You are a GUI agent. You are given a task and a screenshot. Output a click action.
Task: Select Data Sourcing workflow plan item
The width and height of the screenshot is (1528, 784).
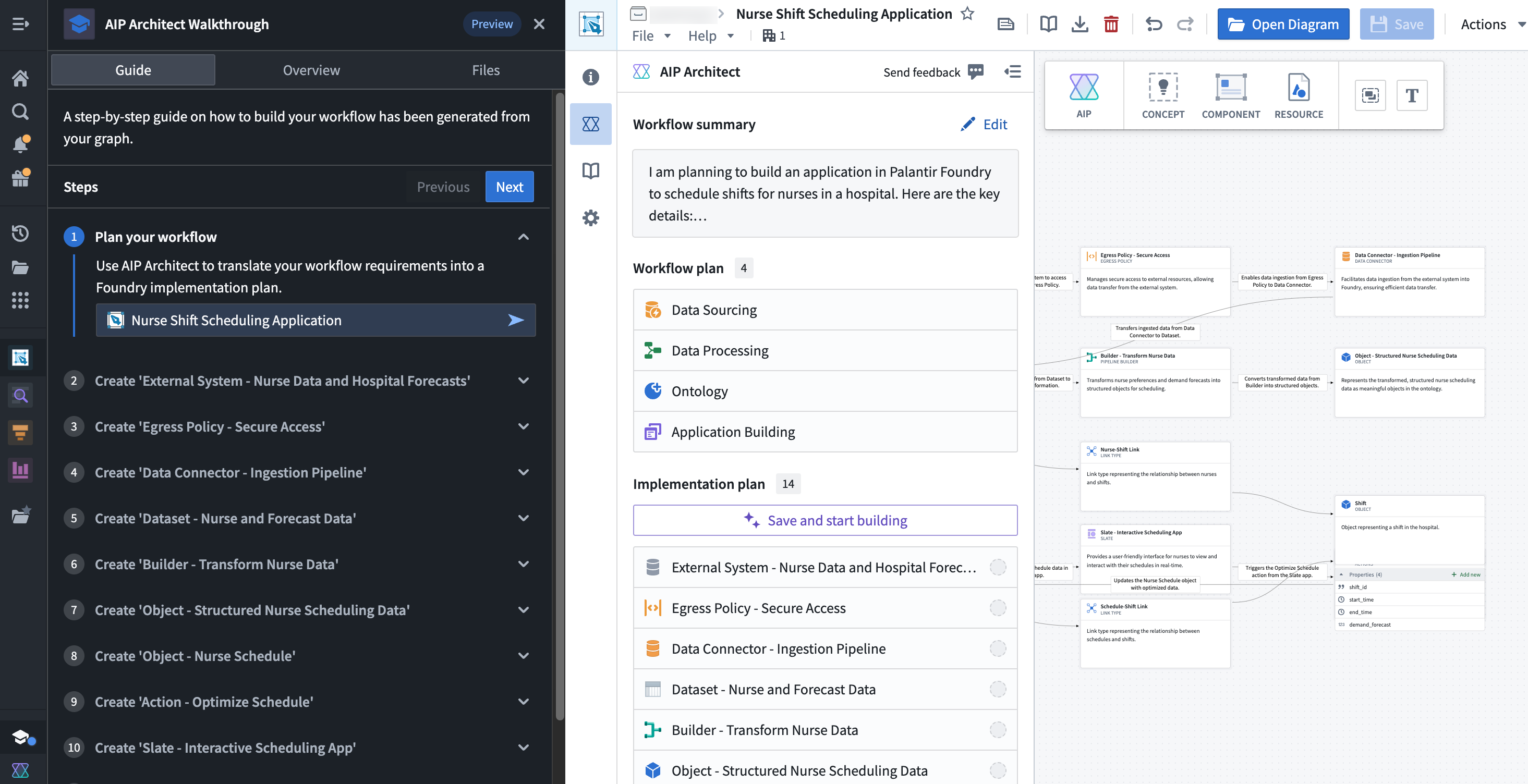point(825,309)
